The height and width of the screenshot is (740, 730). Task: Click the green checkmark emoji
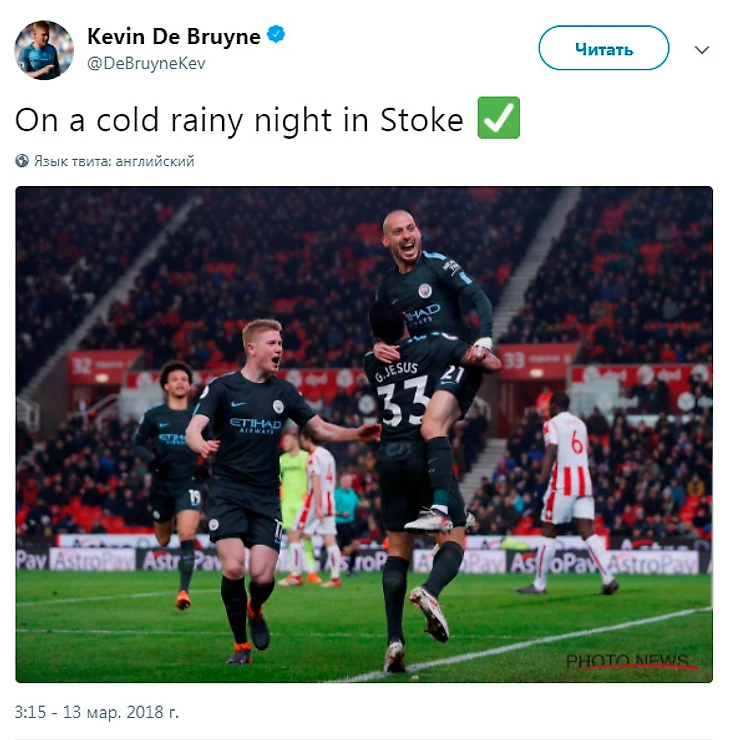pos(499,118)
